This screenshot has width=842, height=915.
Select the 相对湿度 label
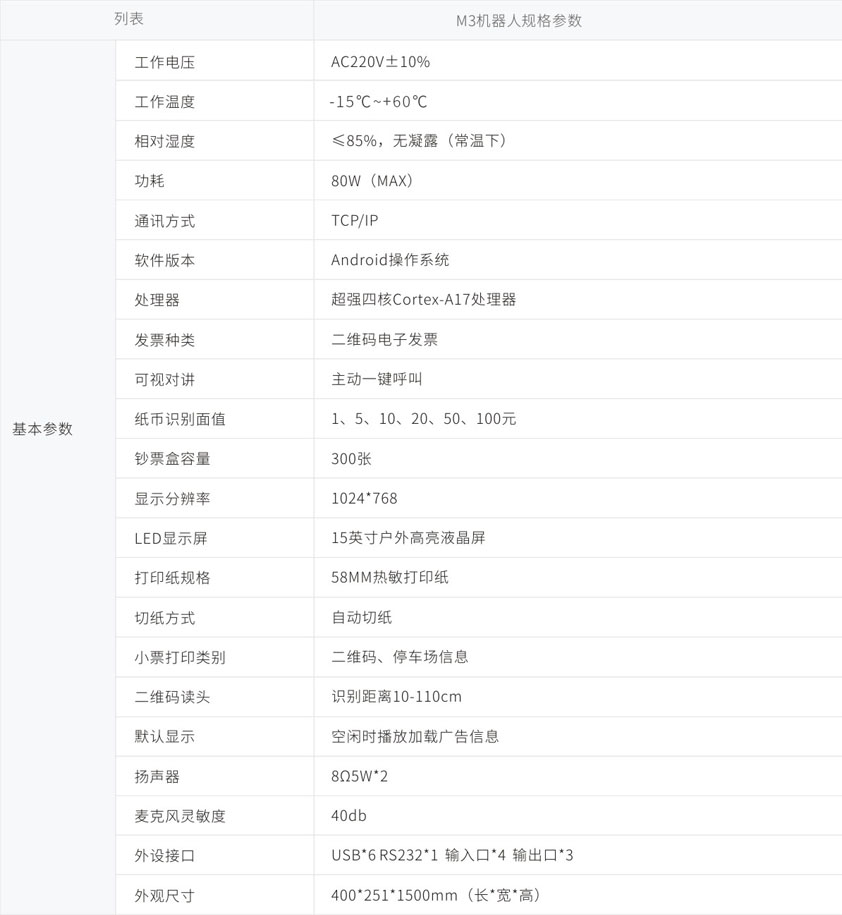tap(165, 141)
